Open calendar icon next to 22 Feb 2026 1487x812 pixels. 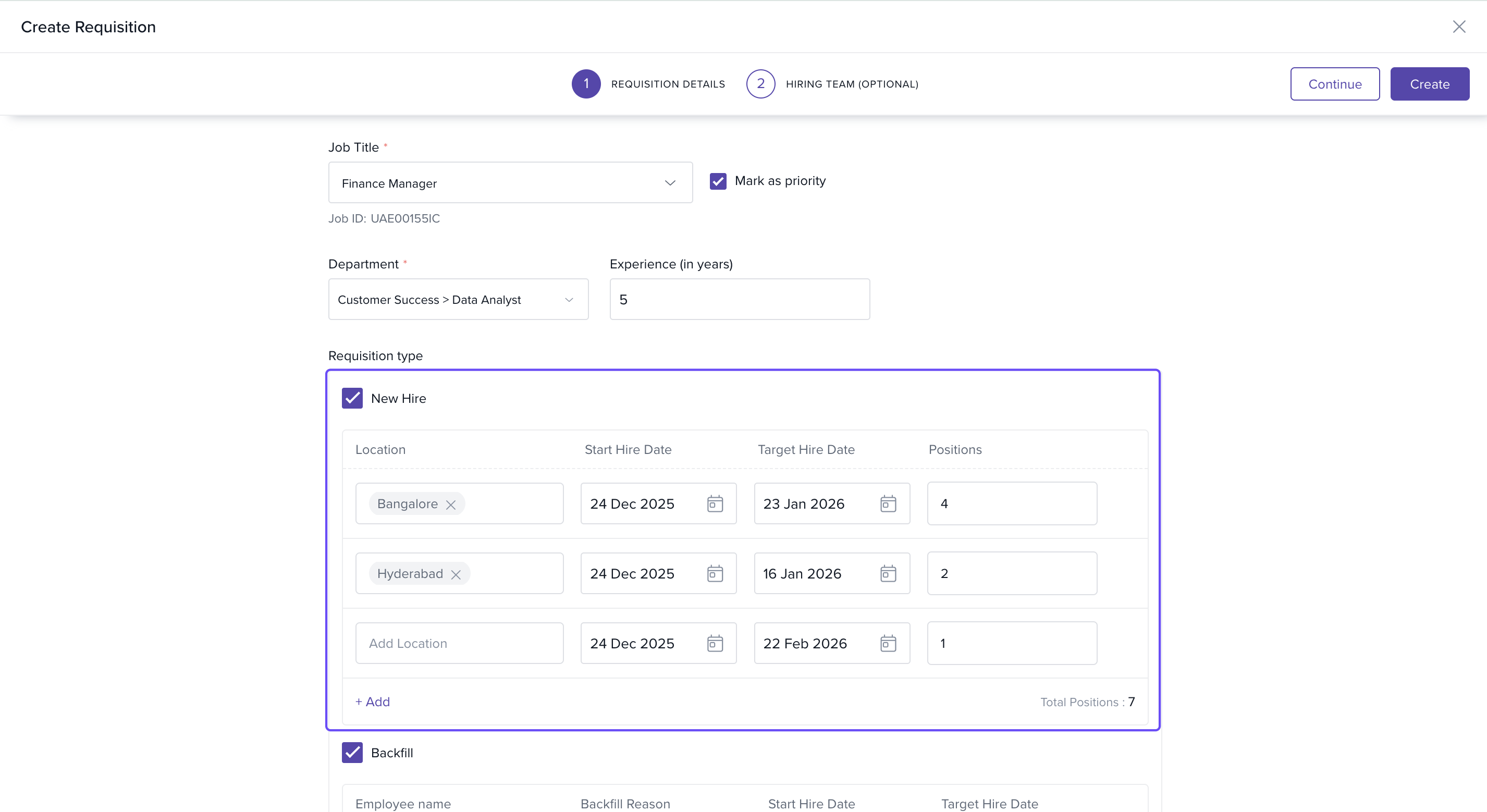pos(888,643)
